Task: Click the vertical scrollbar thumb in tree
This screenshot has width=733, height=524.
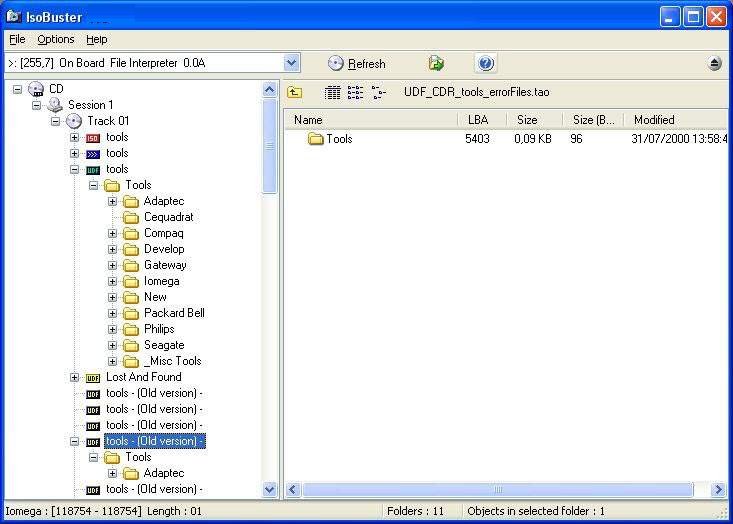Action: [x=269, y=146]
